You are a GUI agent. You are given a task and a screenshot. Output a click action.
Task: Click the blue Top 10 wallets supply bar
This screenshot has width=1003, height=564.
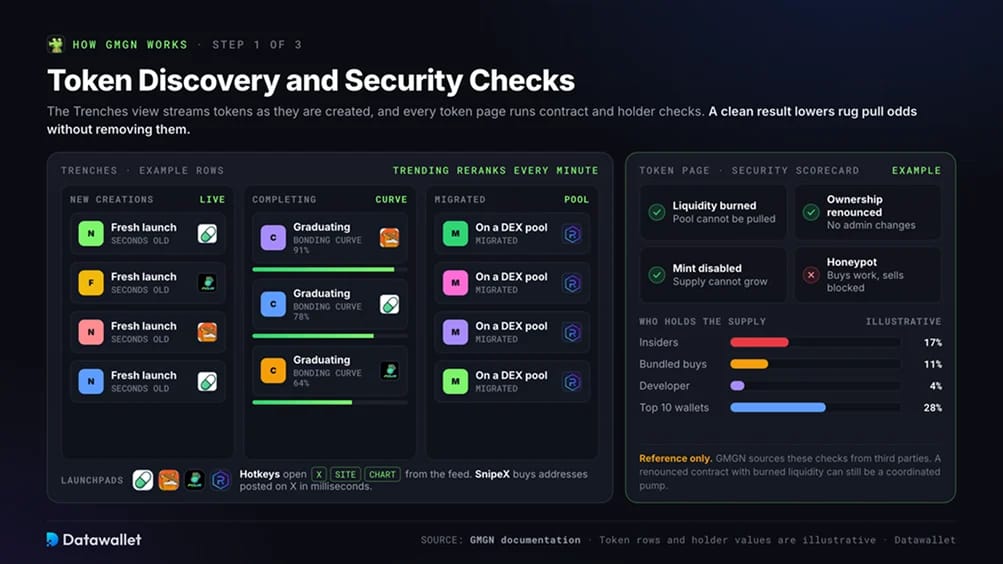pyautogui.click(x=778, y=407)
